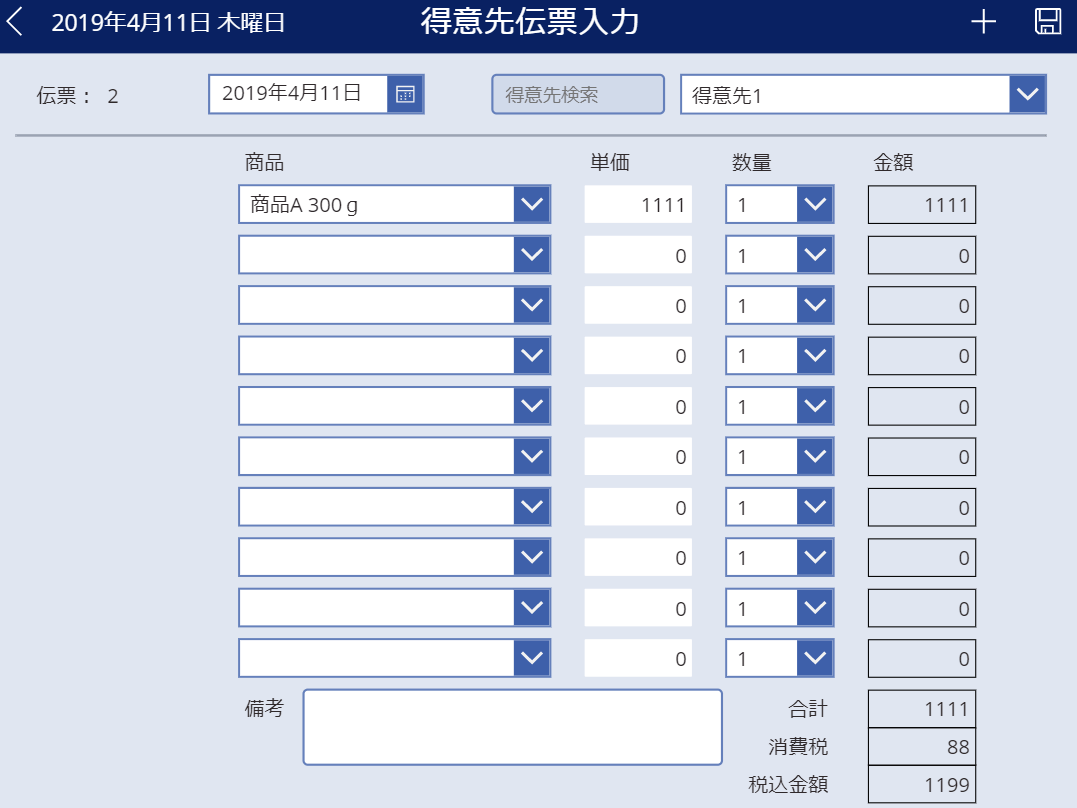The height and width of the screenshot is (808, 1077).
Task: Create a new slip with the plus icon
Action: click(983, 21)
